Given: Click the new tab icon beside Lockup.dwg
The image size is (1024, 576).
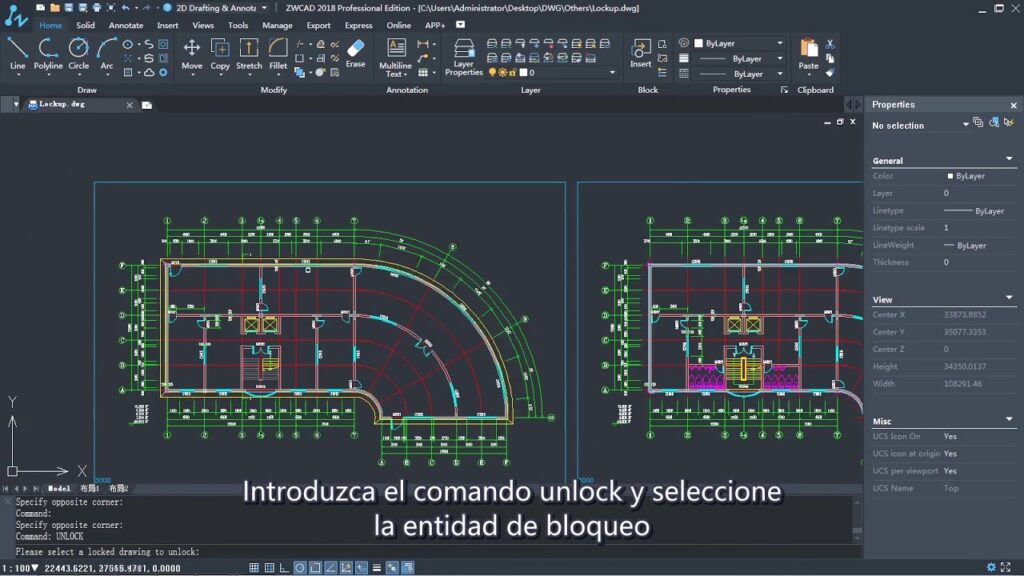Looking at the screenshot, I should 147,105.
